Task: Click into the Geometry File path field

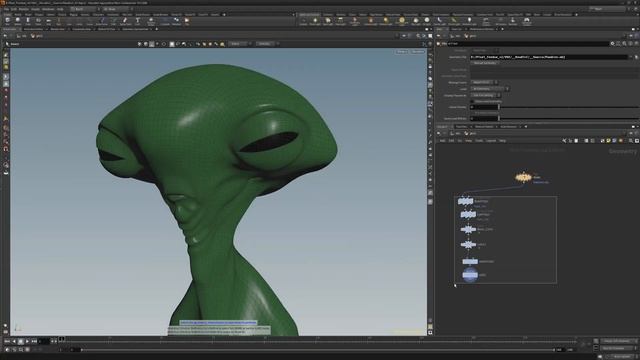Action: [549, 57]
